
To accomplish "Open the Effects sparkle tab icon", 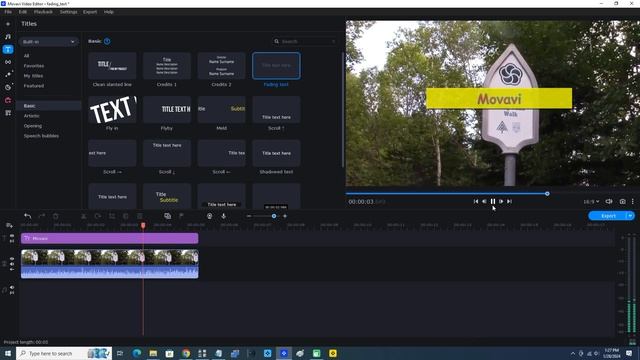I will 8,75.
